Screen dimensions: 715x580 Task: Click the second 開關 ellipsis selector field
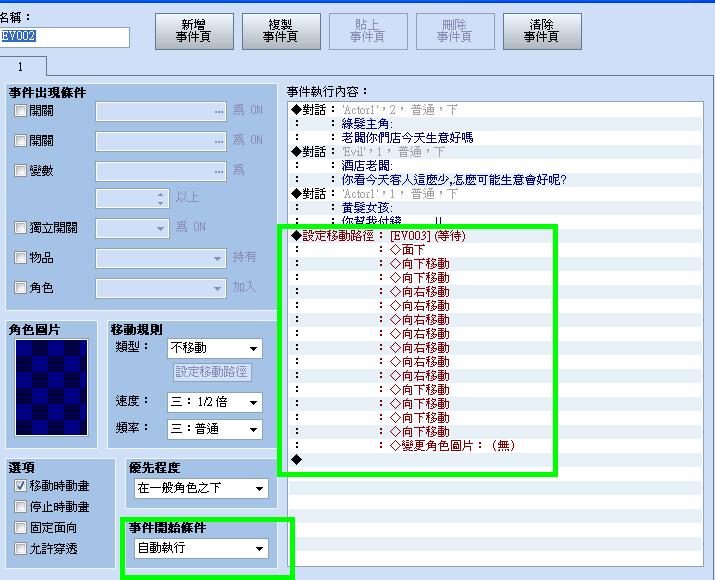click(161, 141)
